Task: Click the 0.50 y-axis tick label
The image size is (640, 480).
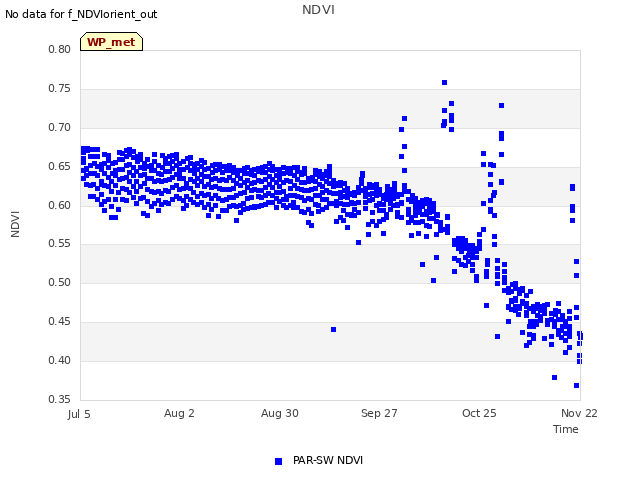Action: tap(60, 282)
